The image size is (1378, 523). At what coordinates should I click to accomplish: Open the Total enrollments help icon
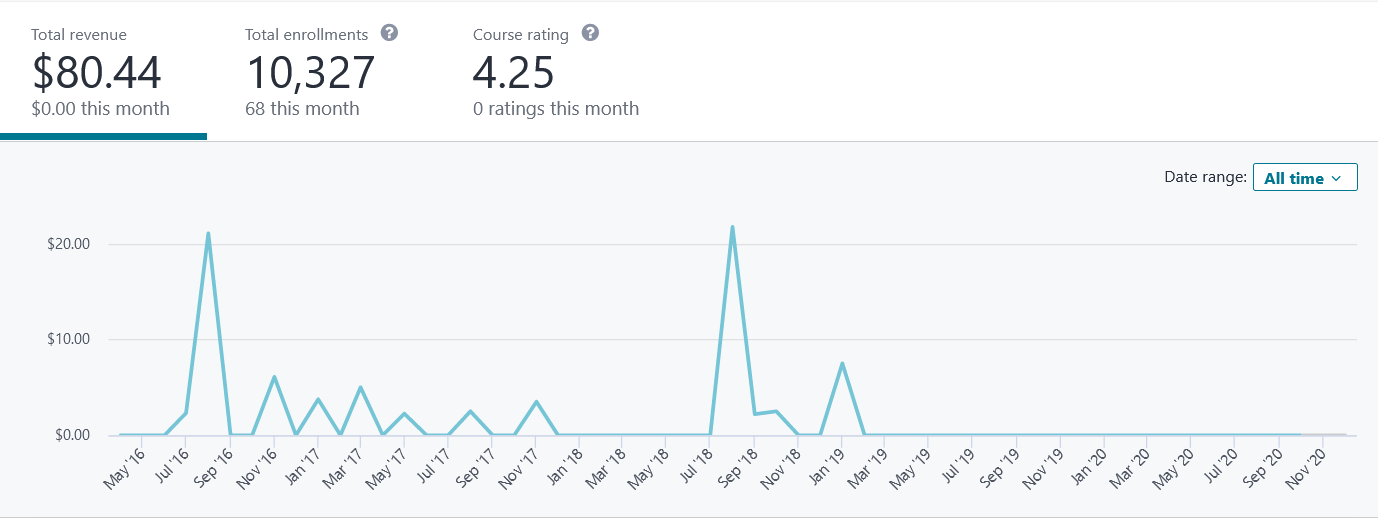click(390, 33)
